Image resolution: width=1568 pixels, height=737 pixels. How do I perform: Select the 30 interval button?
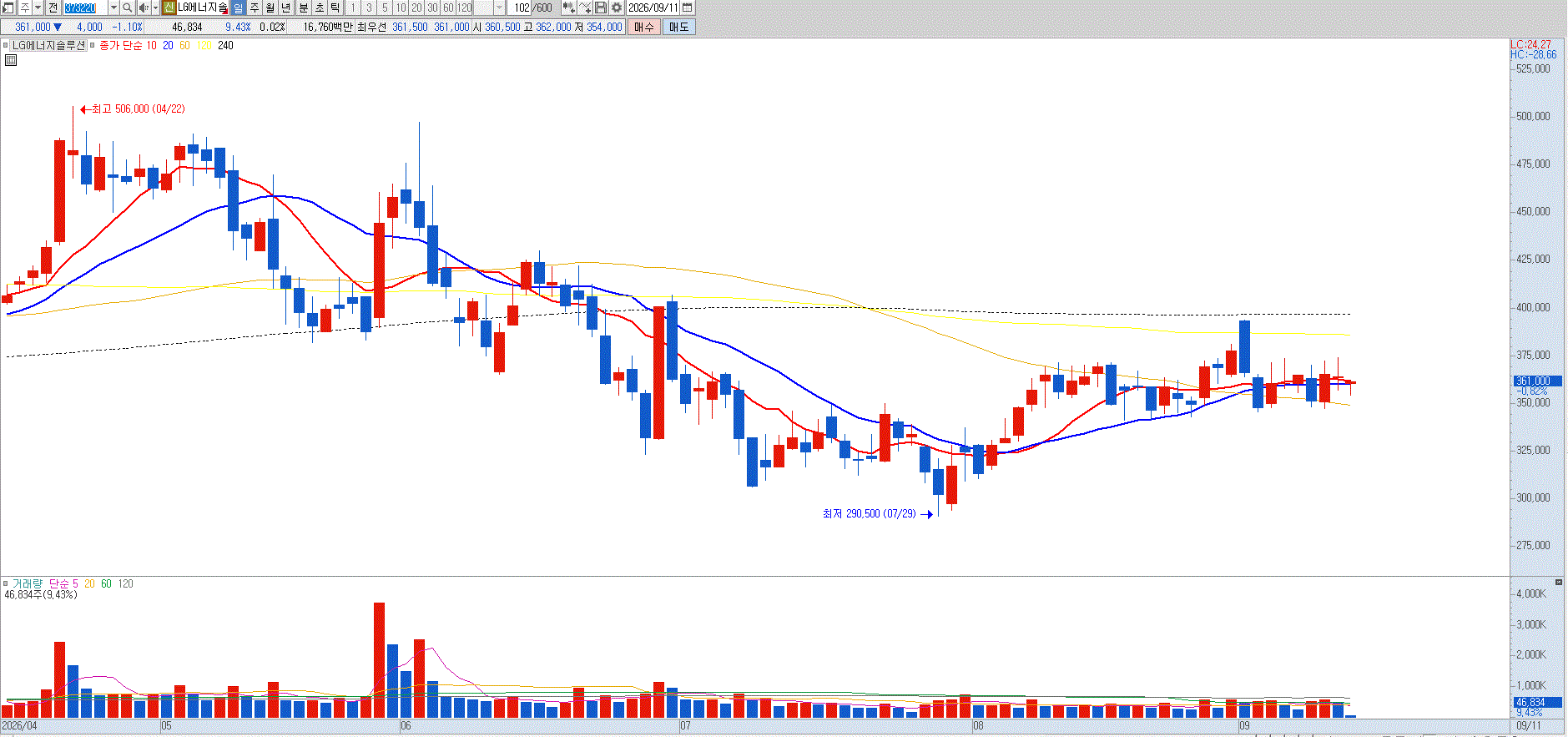tap(432, 8)
